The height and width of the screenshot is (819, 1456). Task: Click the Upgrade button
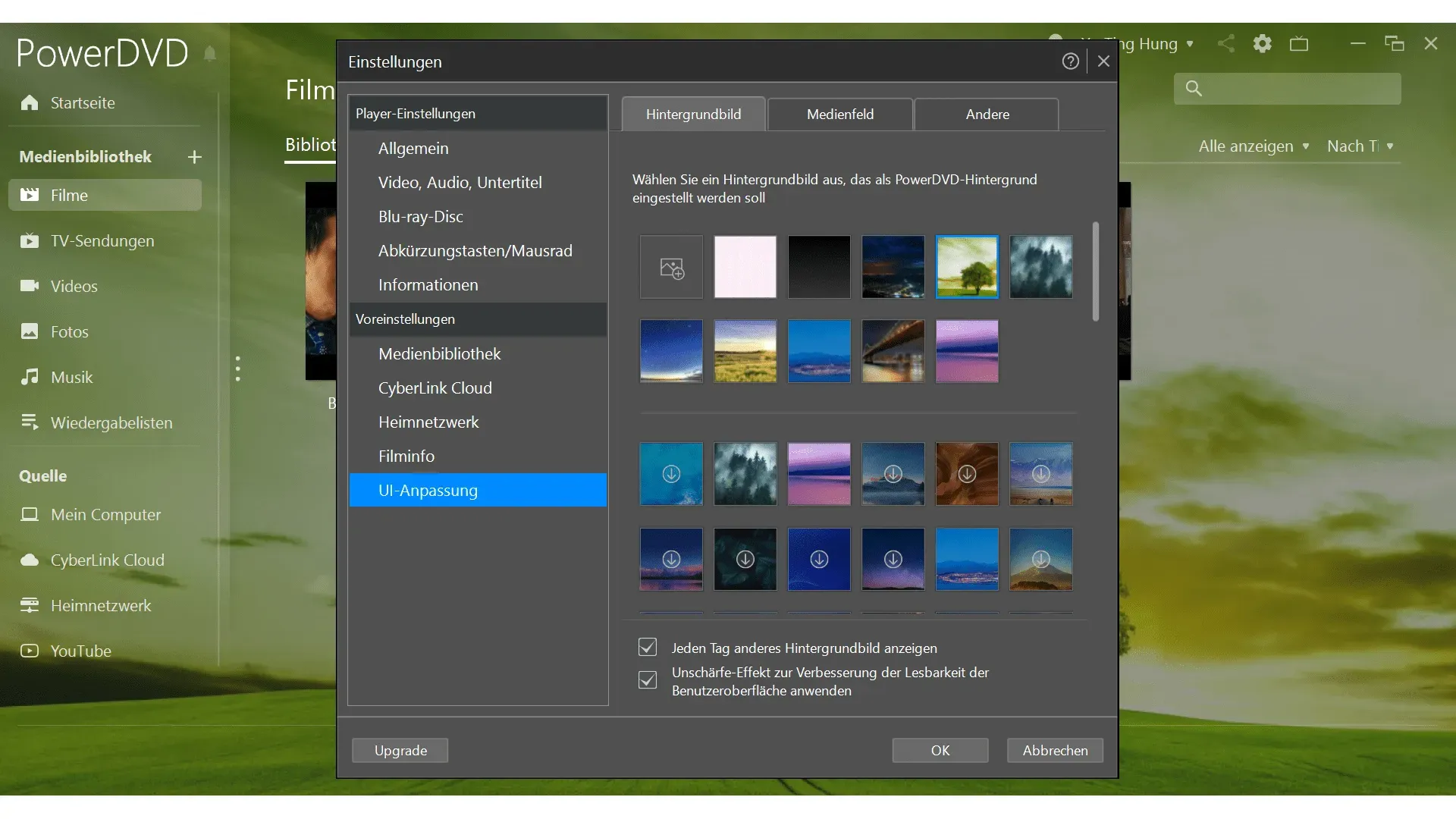click(400, 750)
